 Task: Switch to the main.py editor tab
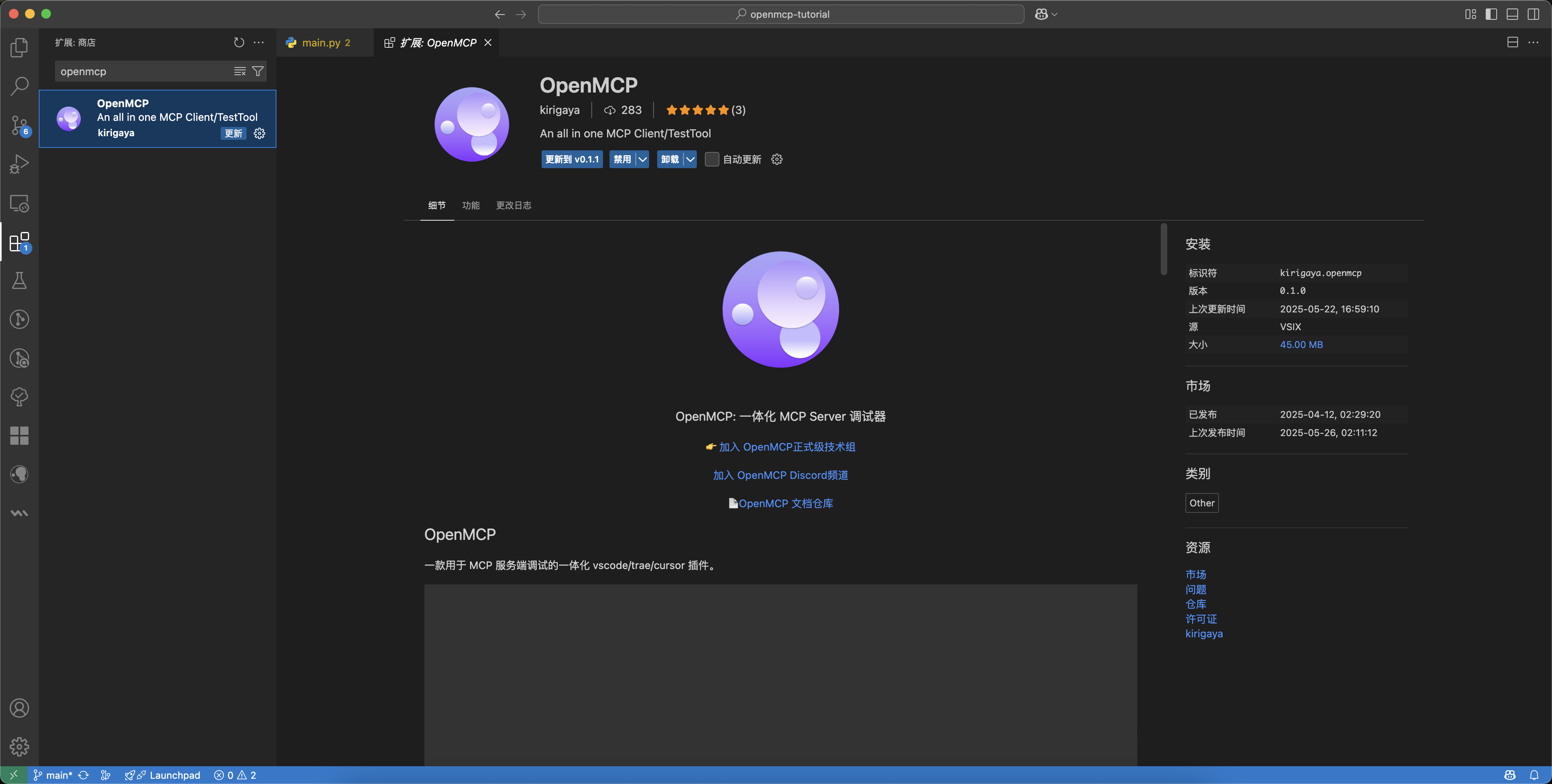coord(321,43)
